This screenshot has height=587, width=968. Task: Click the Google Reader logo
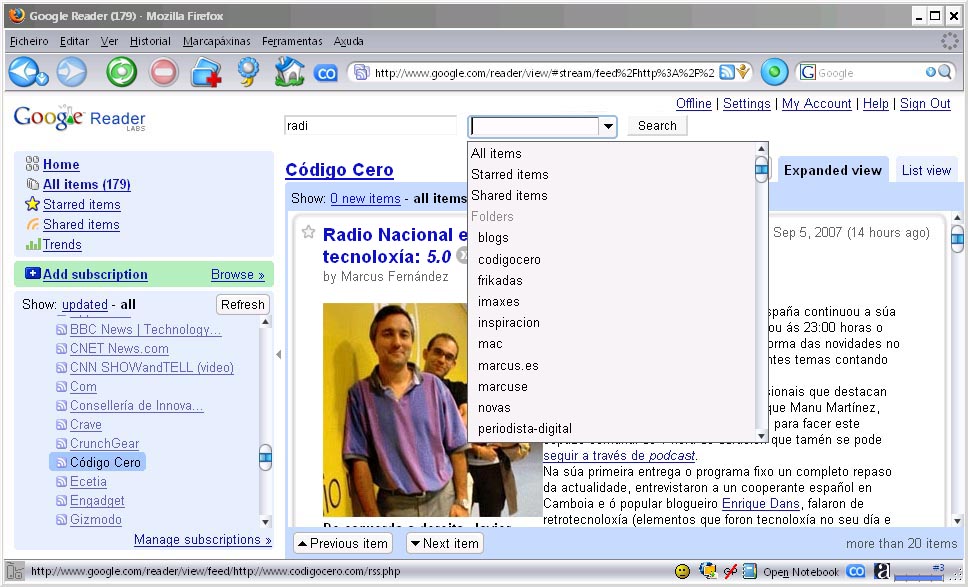coord(80,118)
